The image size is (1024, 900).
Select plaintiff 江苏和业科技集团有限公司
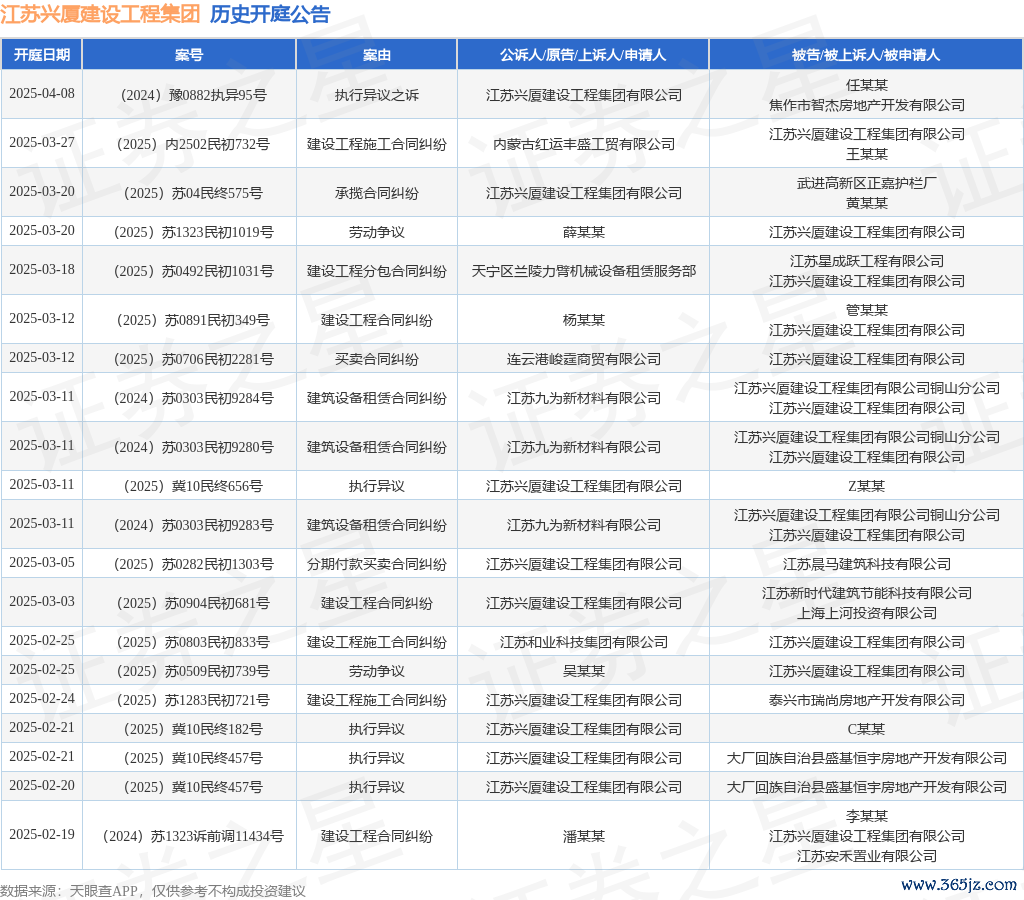584,643
